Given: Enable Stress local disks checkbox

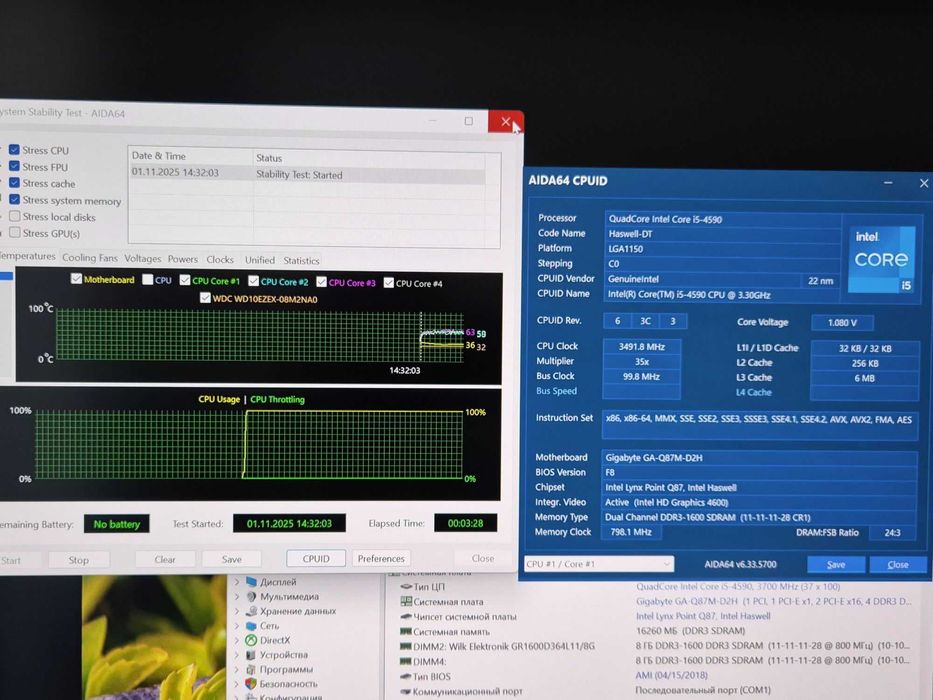Looking at the screenshot, I should coord(14,216).
